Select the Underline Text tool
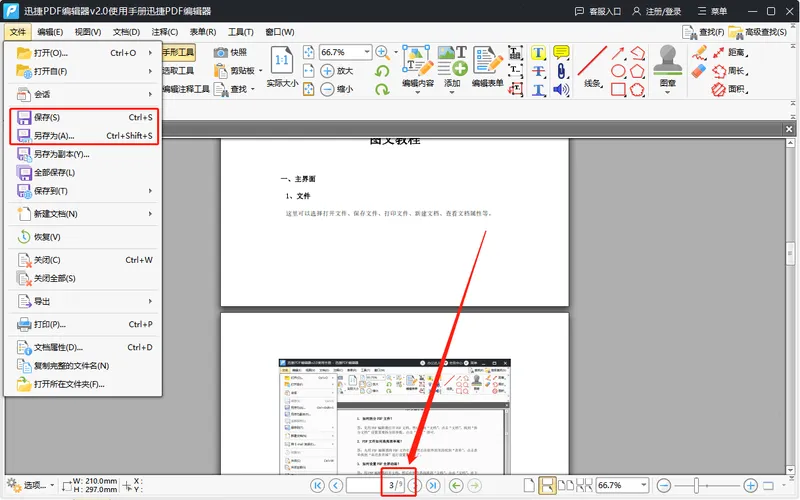 [x=538, y=90]
